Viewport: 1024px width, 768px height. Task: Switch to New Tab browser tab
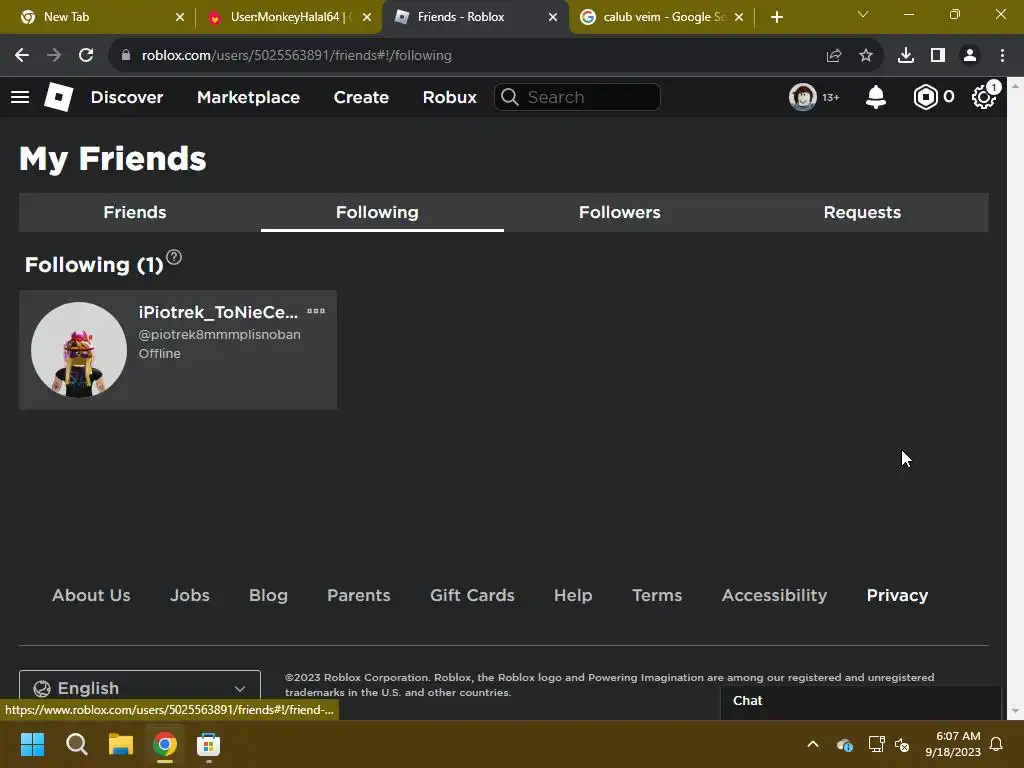pos(98,17)
